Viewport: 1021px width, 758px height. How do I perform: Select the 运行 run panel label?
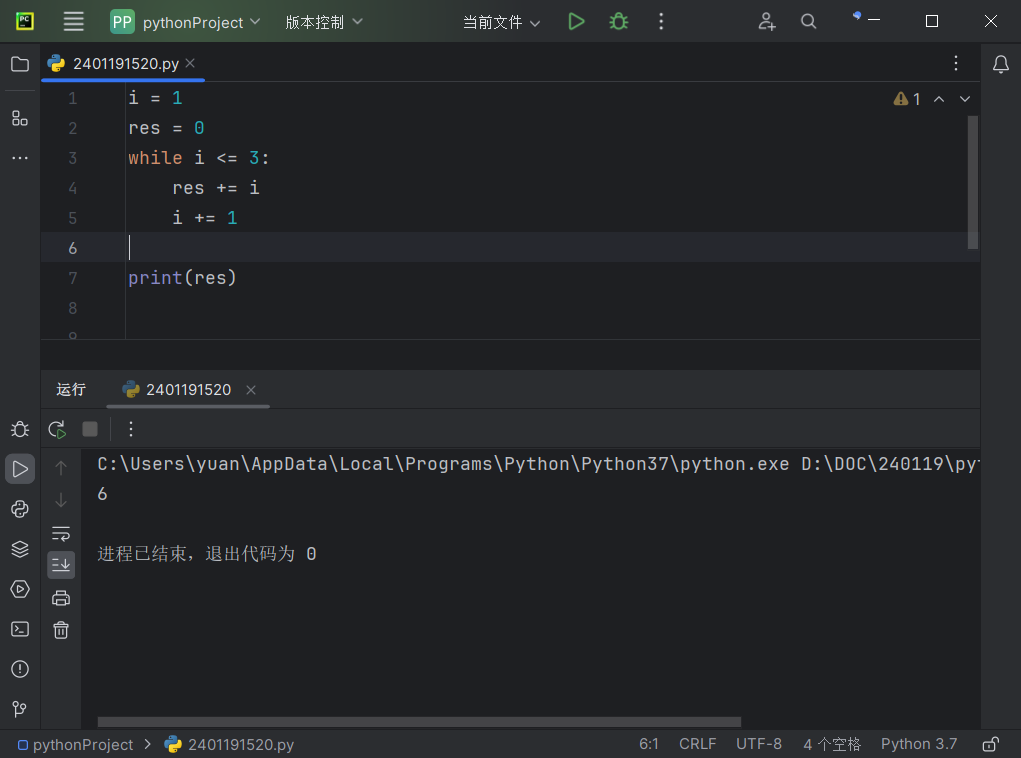(x=71, y=389)
